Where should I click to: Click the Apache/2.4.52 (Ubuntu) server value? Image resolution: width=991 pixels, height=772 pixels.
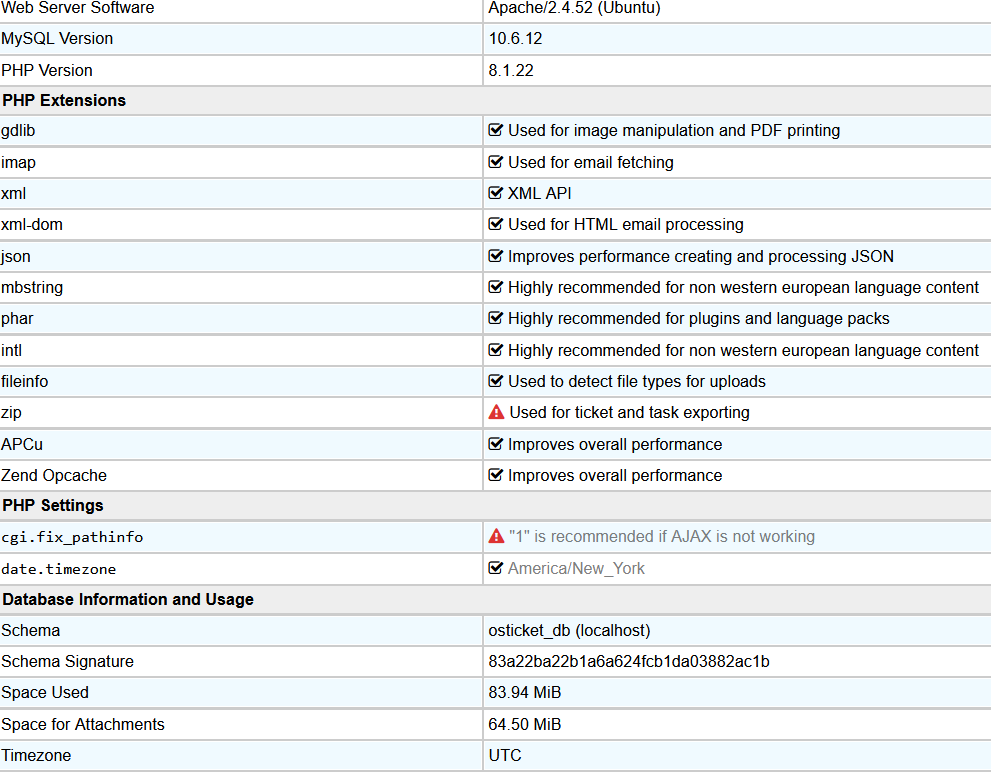[574, 8]
